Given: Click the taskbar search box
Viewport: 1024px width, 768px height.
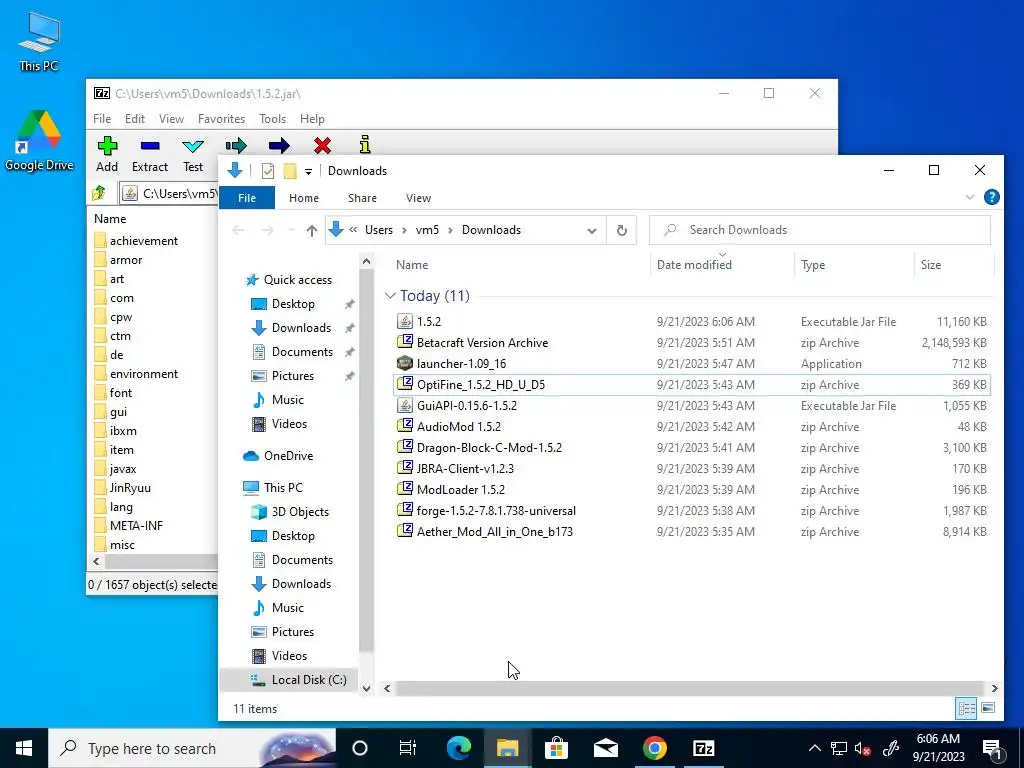Looking at the screenshot, I should click(x=193, y=748).
